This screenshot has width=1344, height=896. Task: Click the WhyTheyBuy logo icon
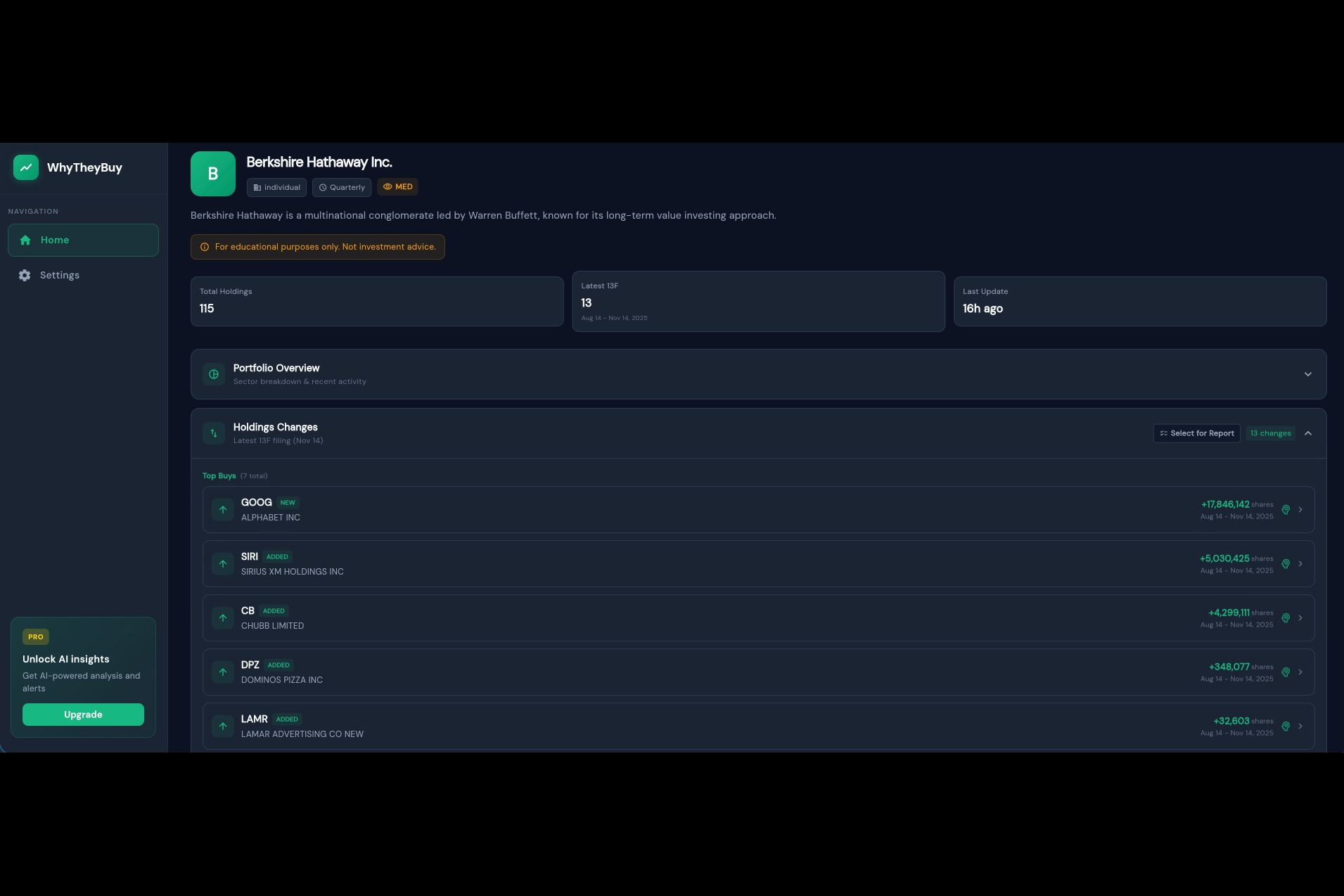26,167
